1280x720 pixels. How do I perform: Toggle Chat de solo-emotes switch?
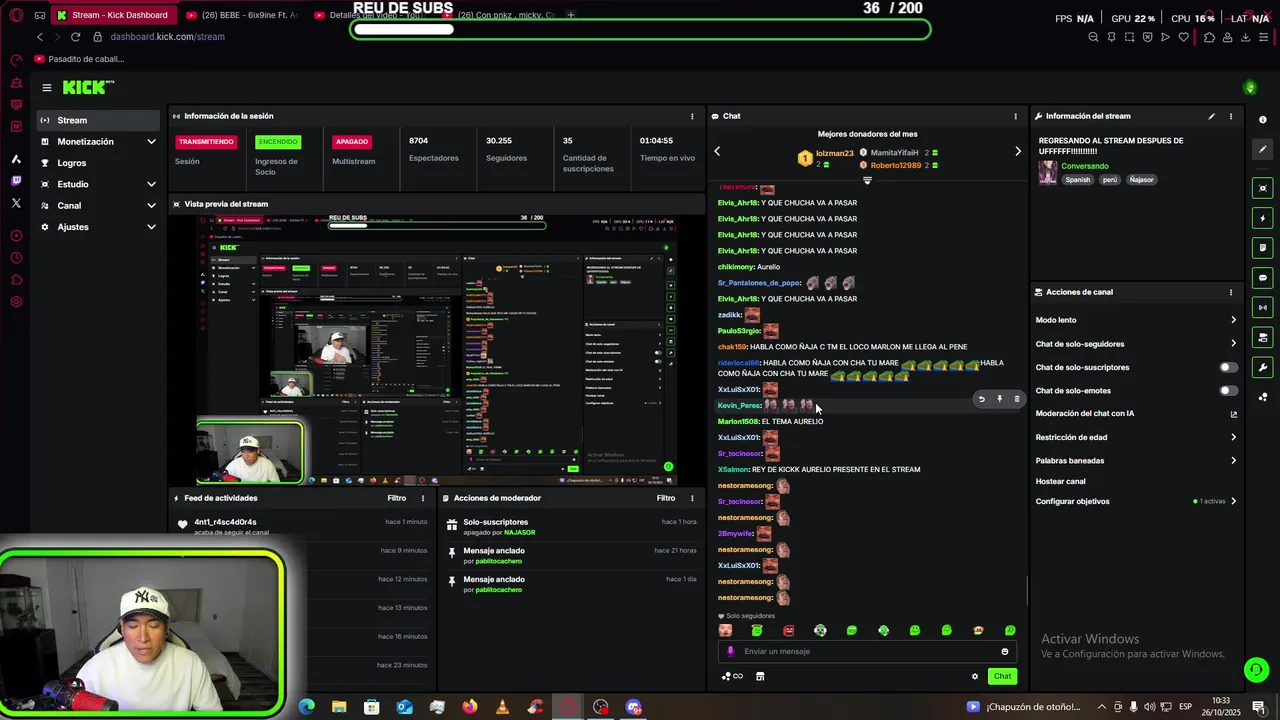(1228, 391)
